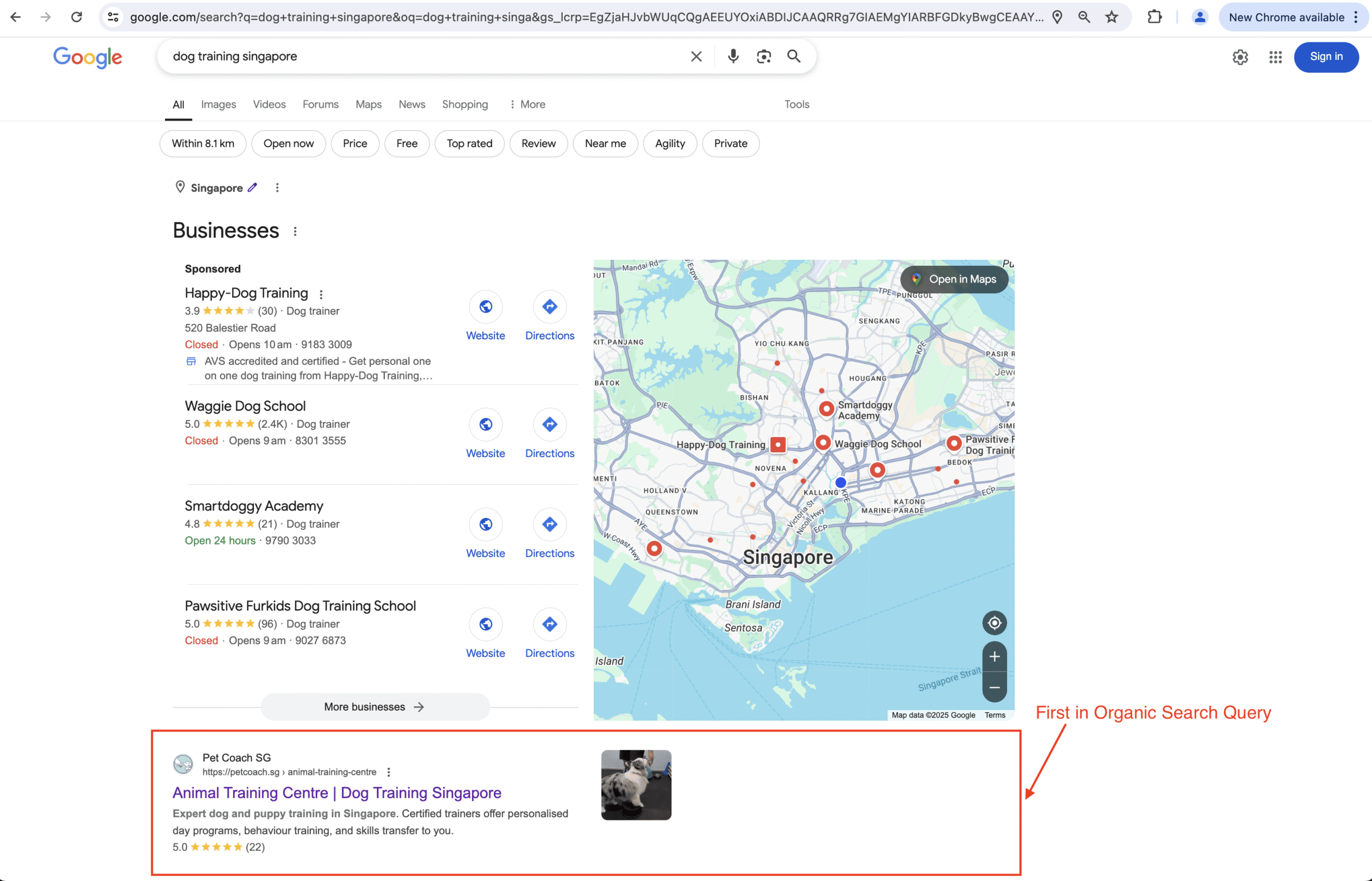The width and height of the screenshot is (1372, 881).
Task: Enable the Top rated filter
Action: pos(469,144)
